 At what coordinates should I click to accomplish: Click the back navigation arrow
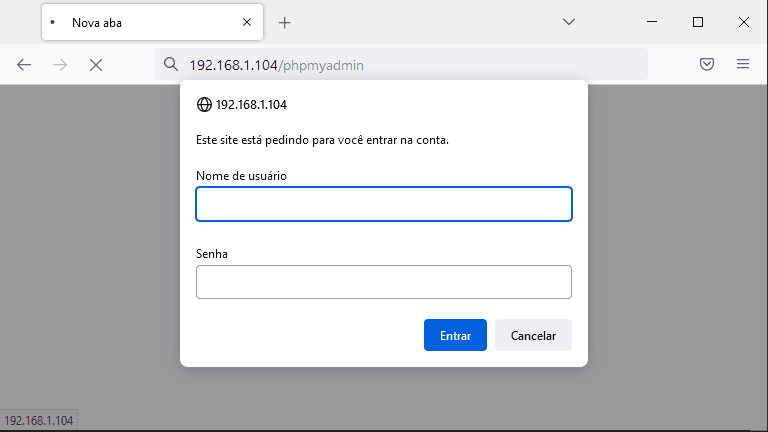(x=24, y=65)
